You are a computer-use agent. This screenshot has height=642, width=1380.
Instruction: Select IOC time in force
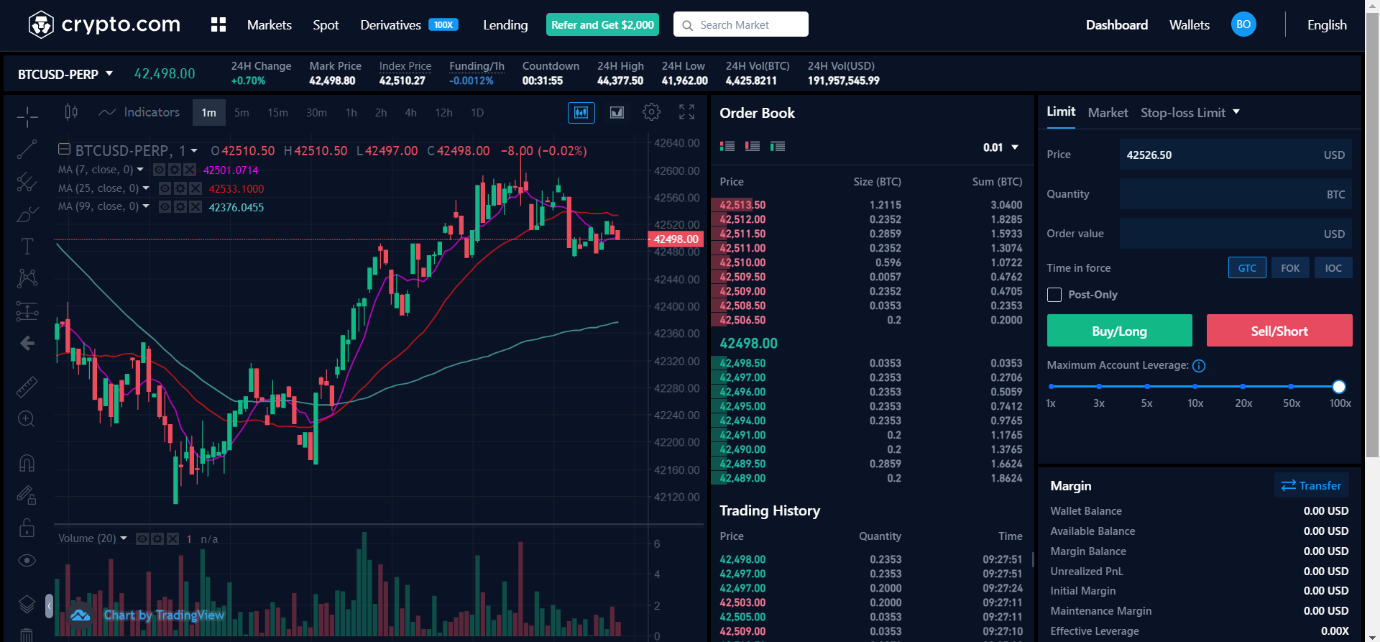tap(1333, 268)
